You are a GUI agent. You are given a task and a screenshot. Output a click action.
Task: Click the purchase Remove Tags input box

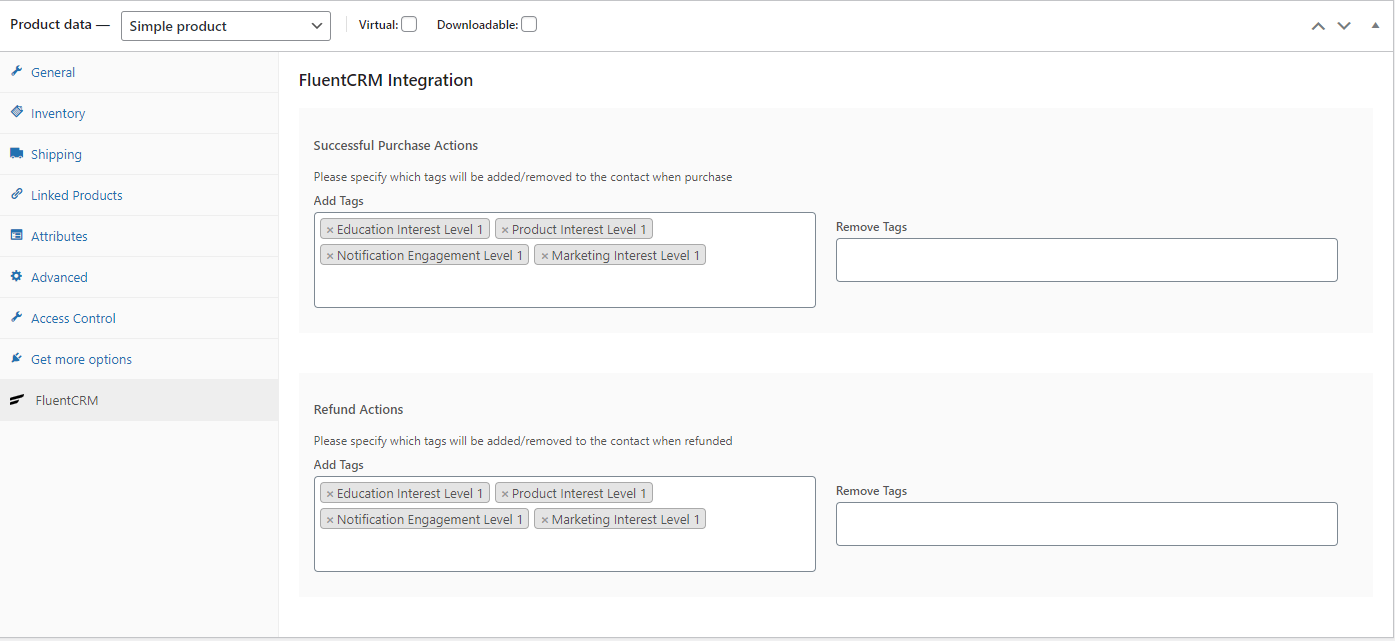(x=1087, y=260)
